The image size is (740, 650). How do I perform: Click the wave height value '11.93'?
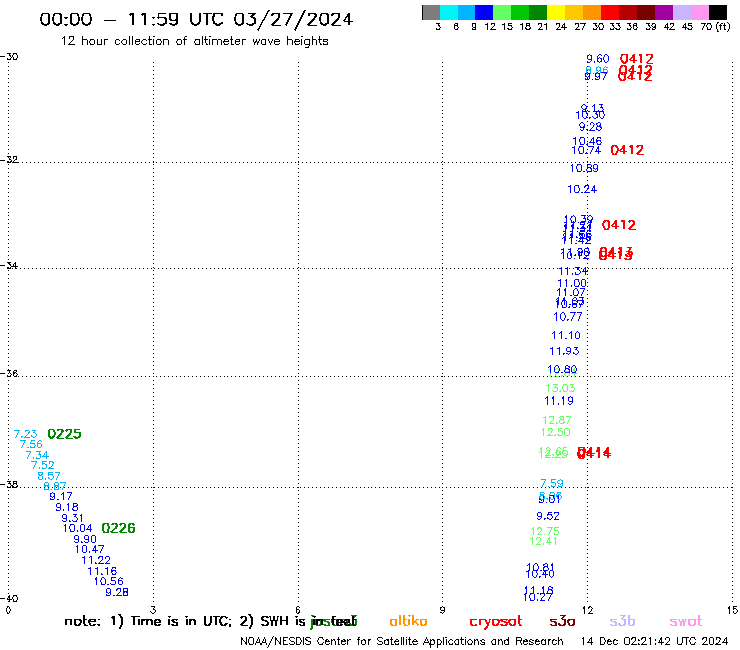click(564, 351)
